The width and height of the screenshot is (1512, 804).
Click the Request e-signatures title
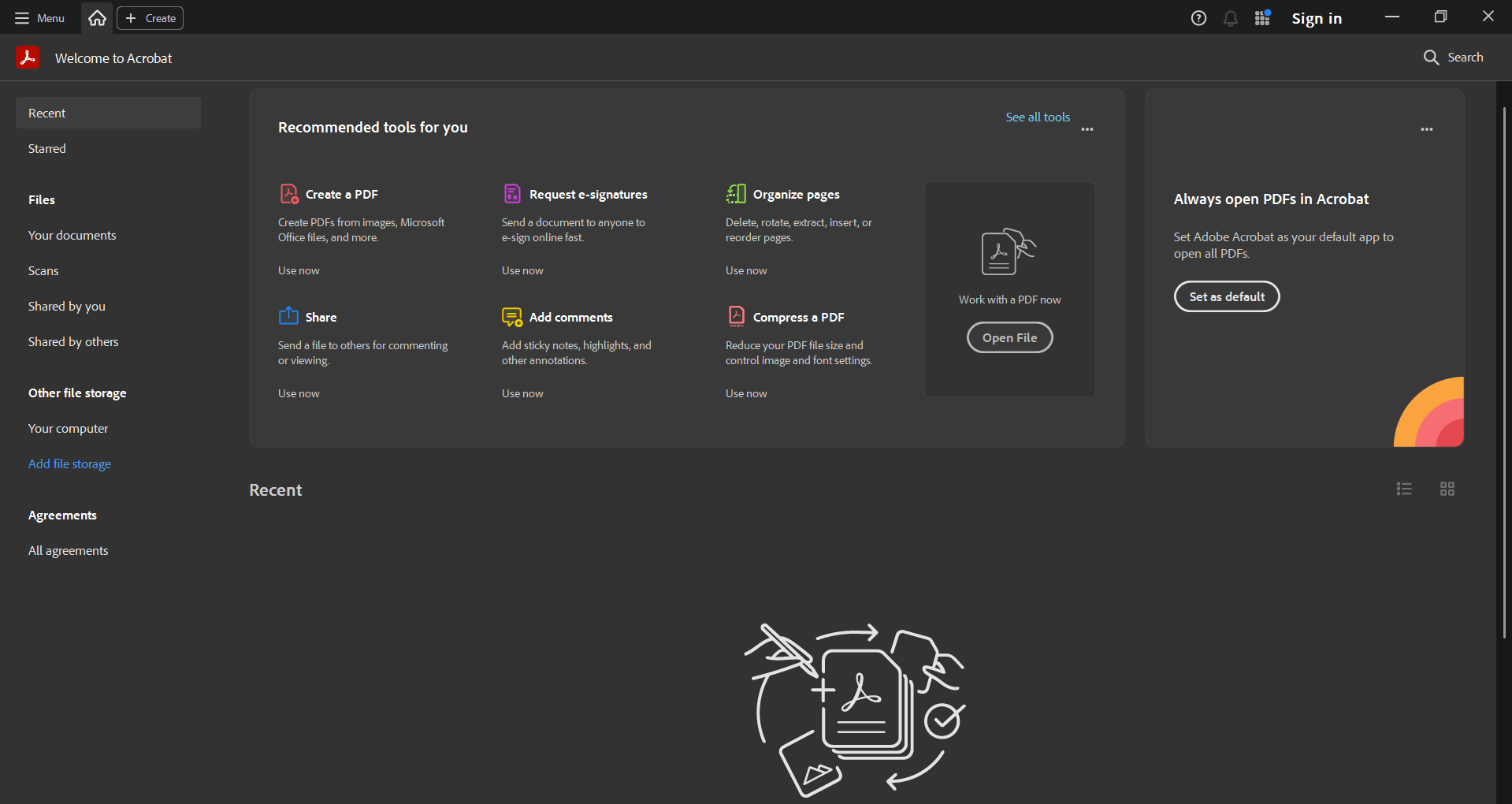(589, 194)
